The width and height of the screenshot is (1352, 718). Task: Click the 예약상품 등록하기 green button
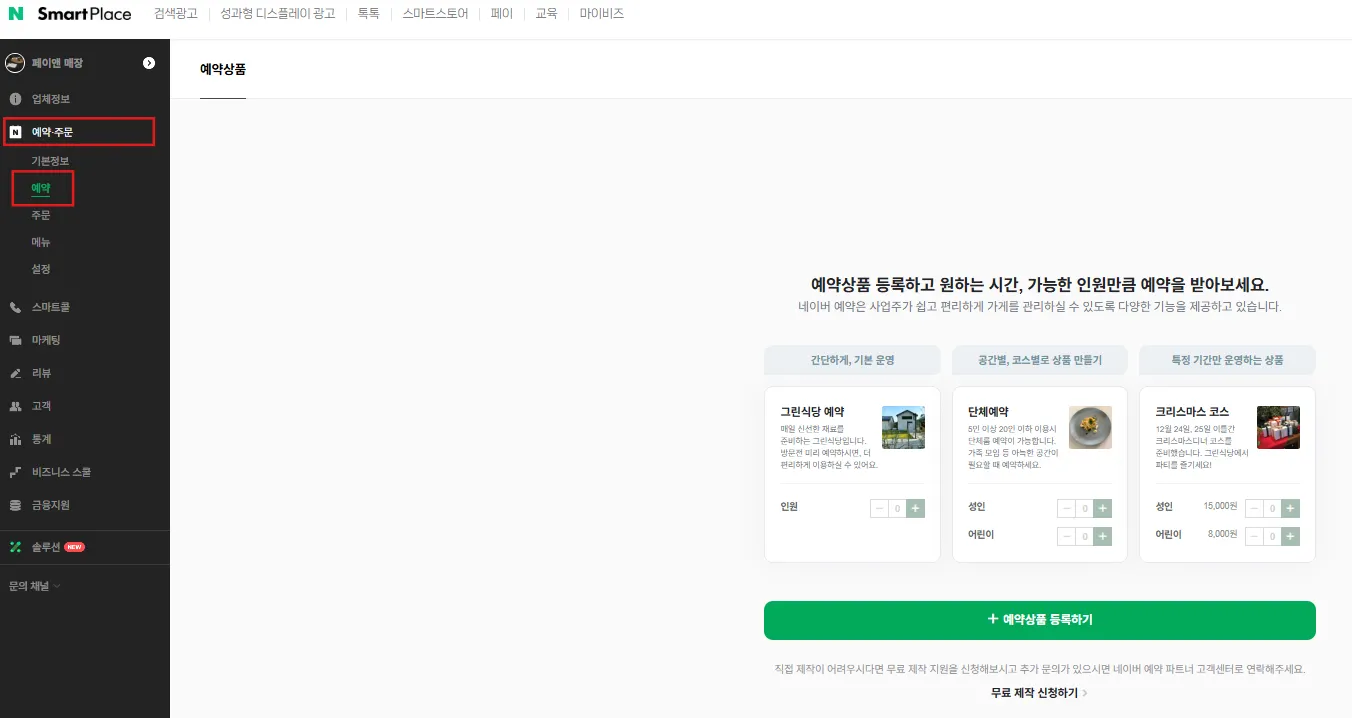pos(1039,620)
